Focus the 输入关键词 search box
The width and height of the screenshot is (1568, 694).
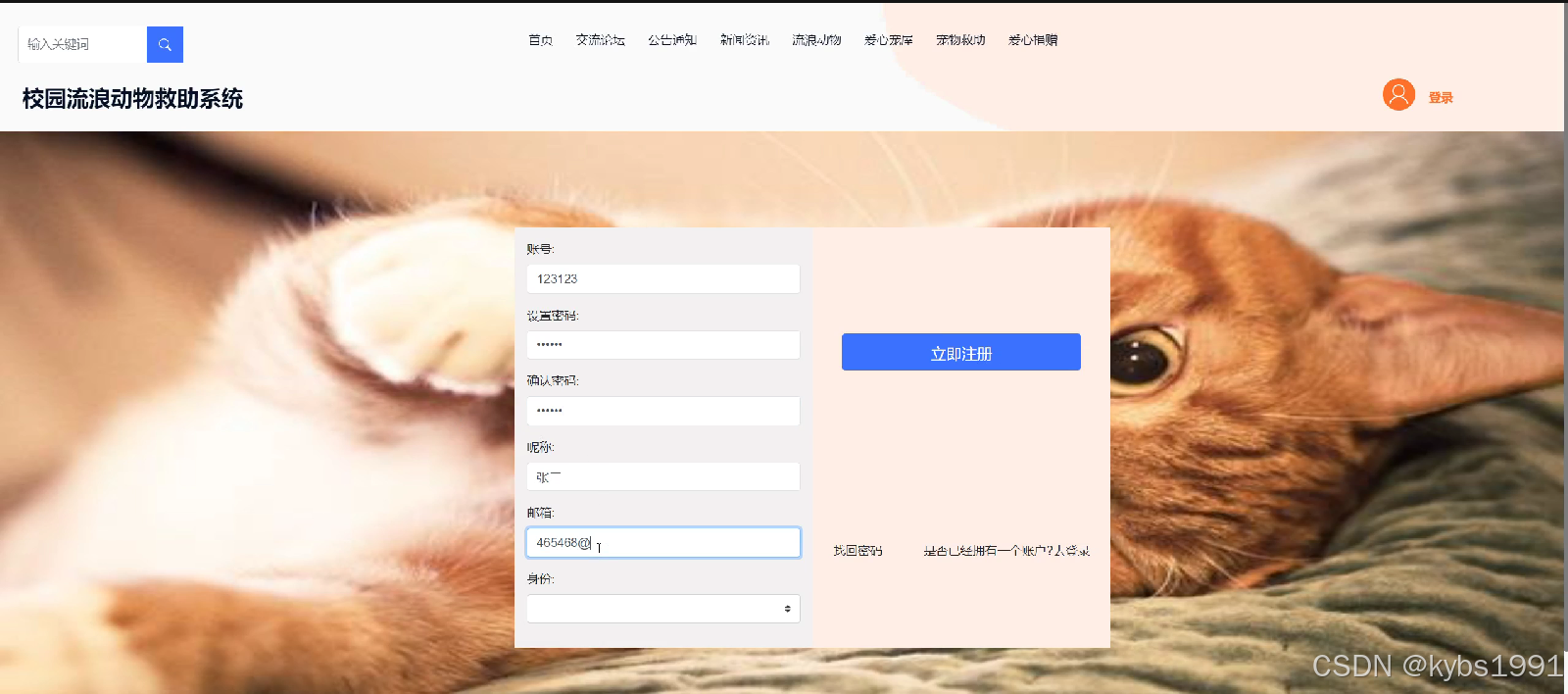click(82, 44)
